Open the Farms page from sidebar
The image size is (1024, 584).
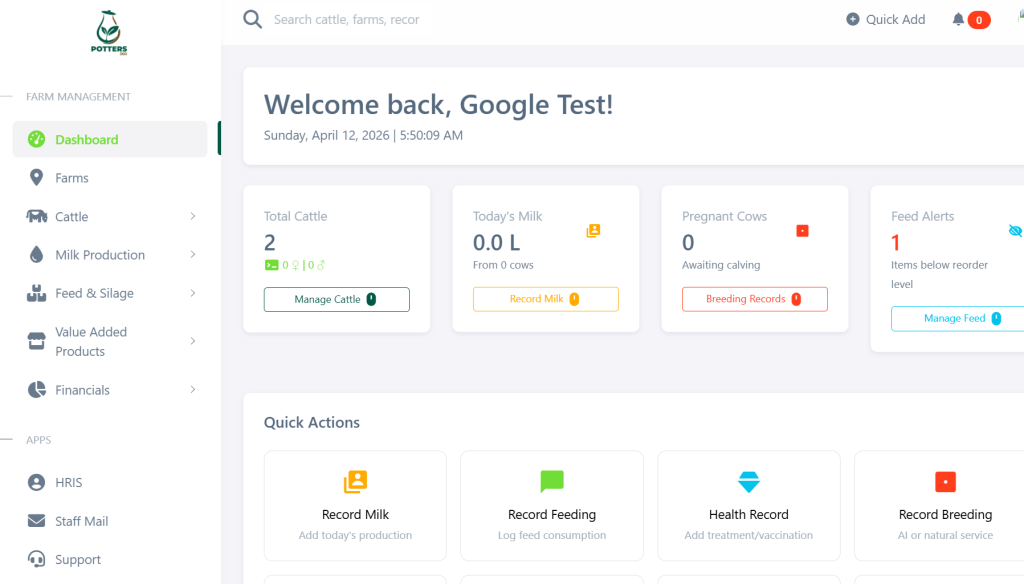pos(72,178)
